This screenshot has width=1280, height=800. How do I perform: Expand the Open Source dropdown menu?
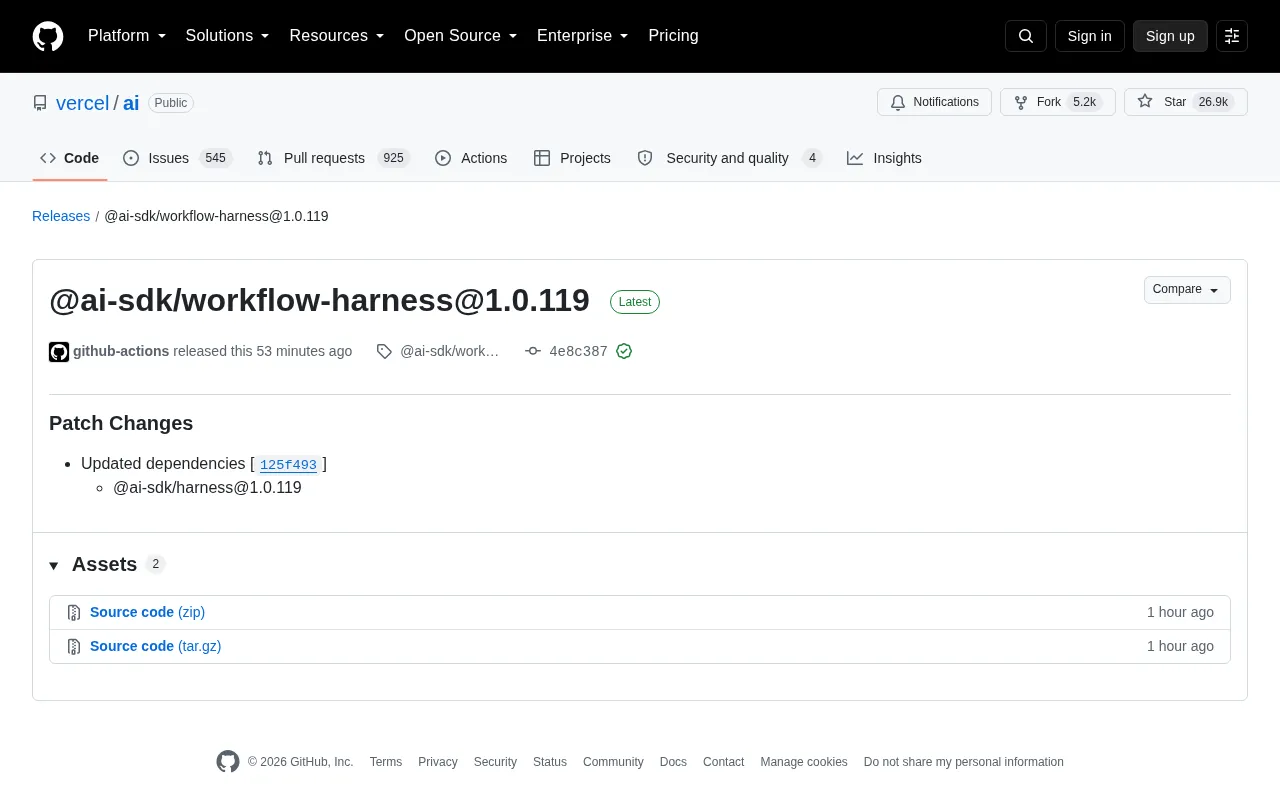[x=461, y=36]
